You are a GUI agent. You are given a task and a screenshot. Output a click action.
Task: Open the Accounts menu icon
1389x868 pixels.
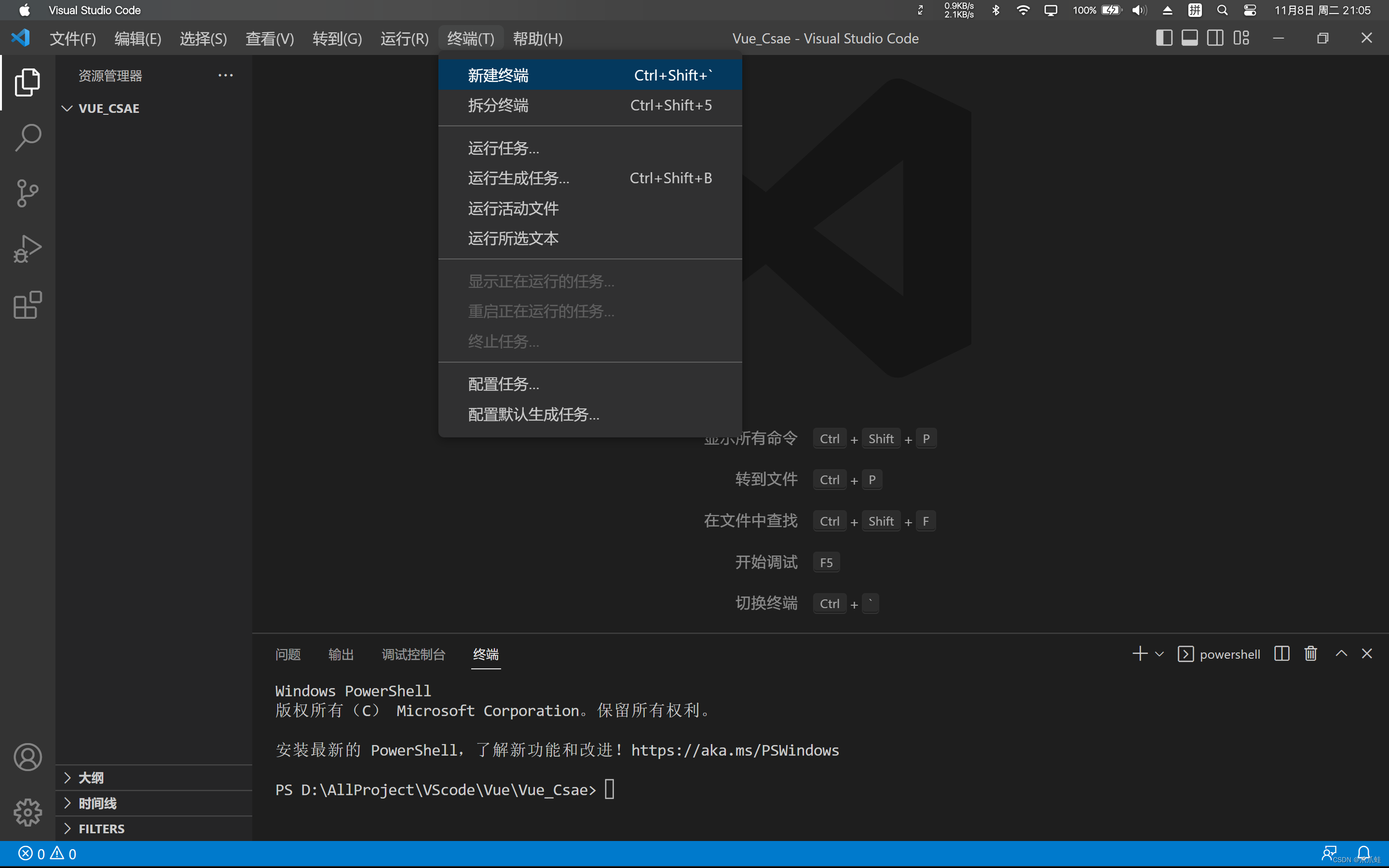(x=27, y=757)
